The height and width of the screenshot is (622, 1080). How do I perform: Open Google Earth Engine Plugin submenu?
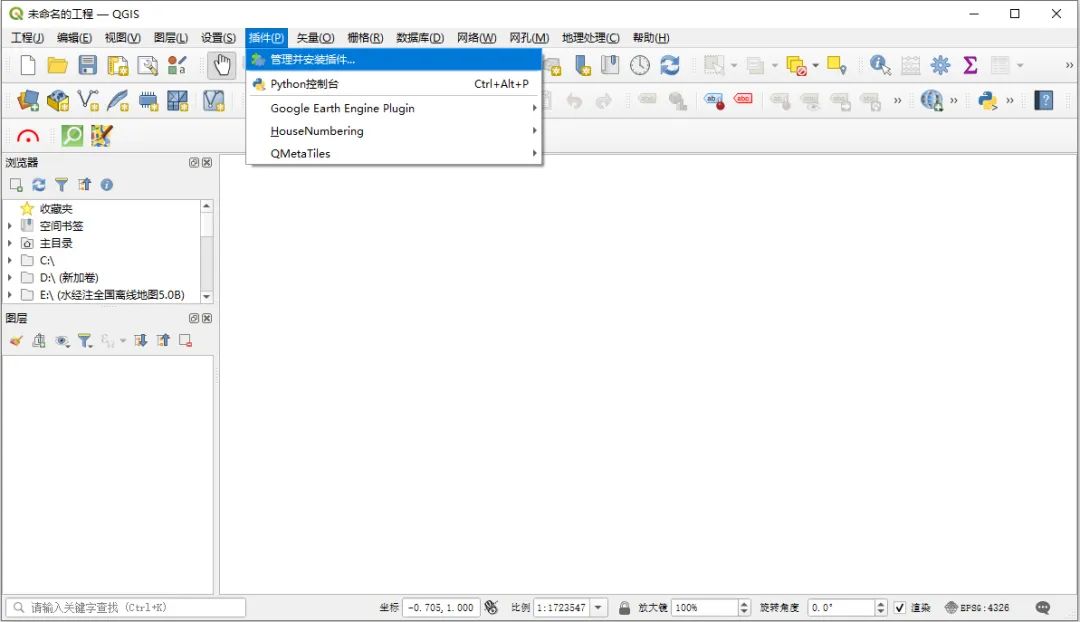pos(394,108)
